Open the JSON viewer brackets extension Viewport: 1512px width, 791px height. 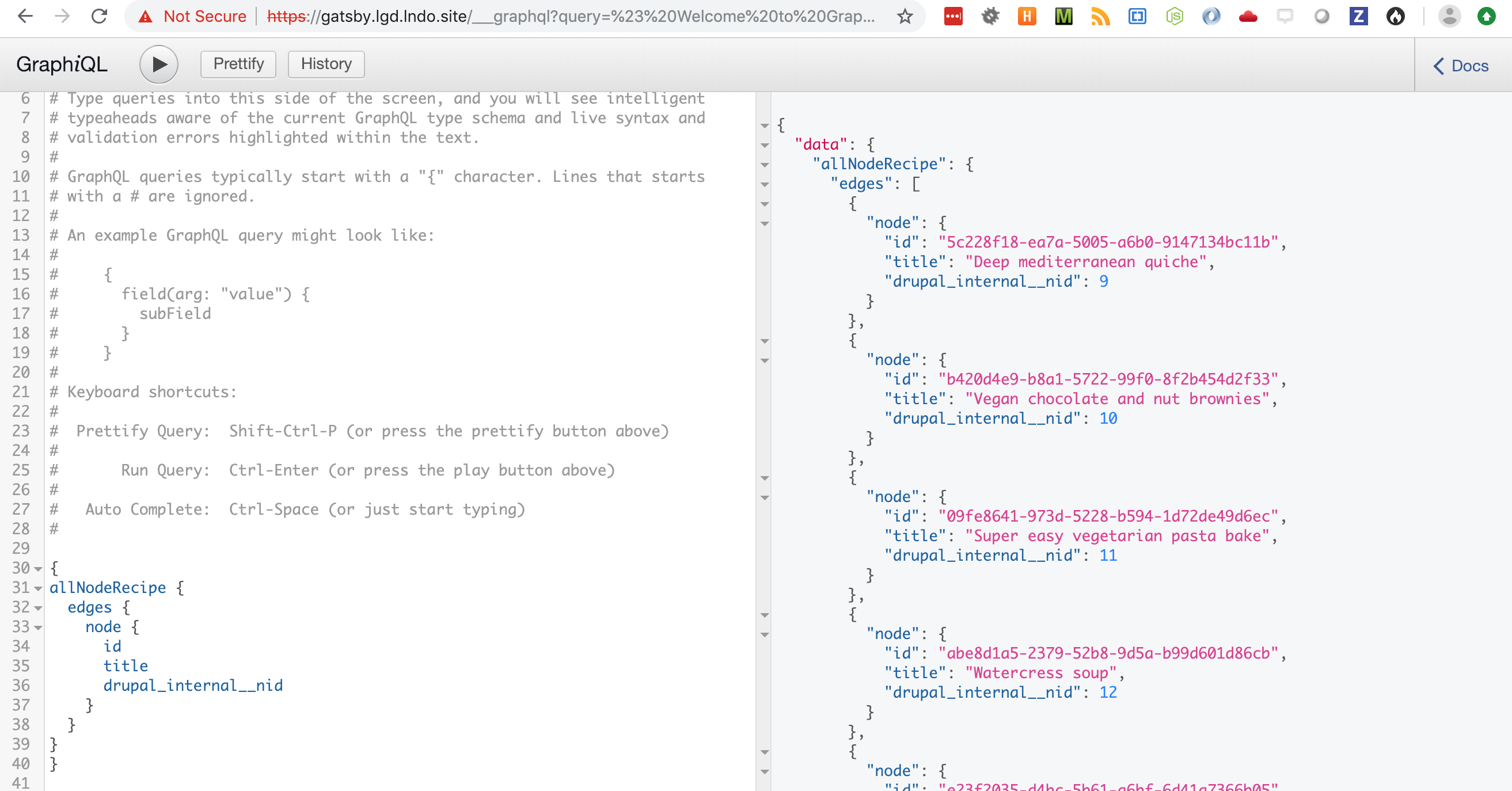coord(1137,17)
